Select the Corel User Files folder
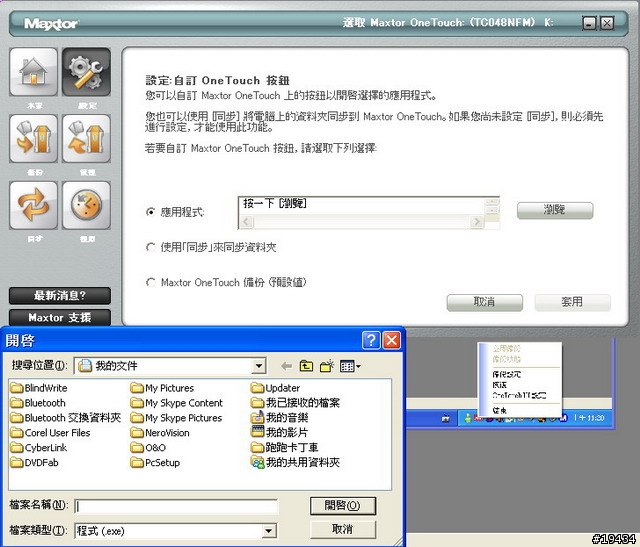 pos(51,433)
